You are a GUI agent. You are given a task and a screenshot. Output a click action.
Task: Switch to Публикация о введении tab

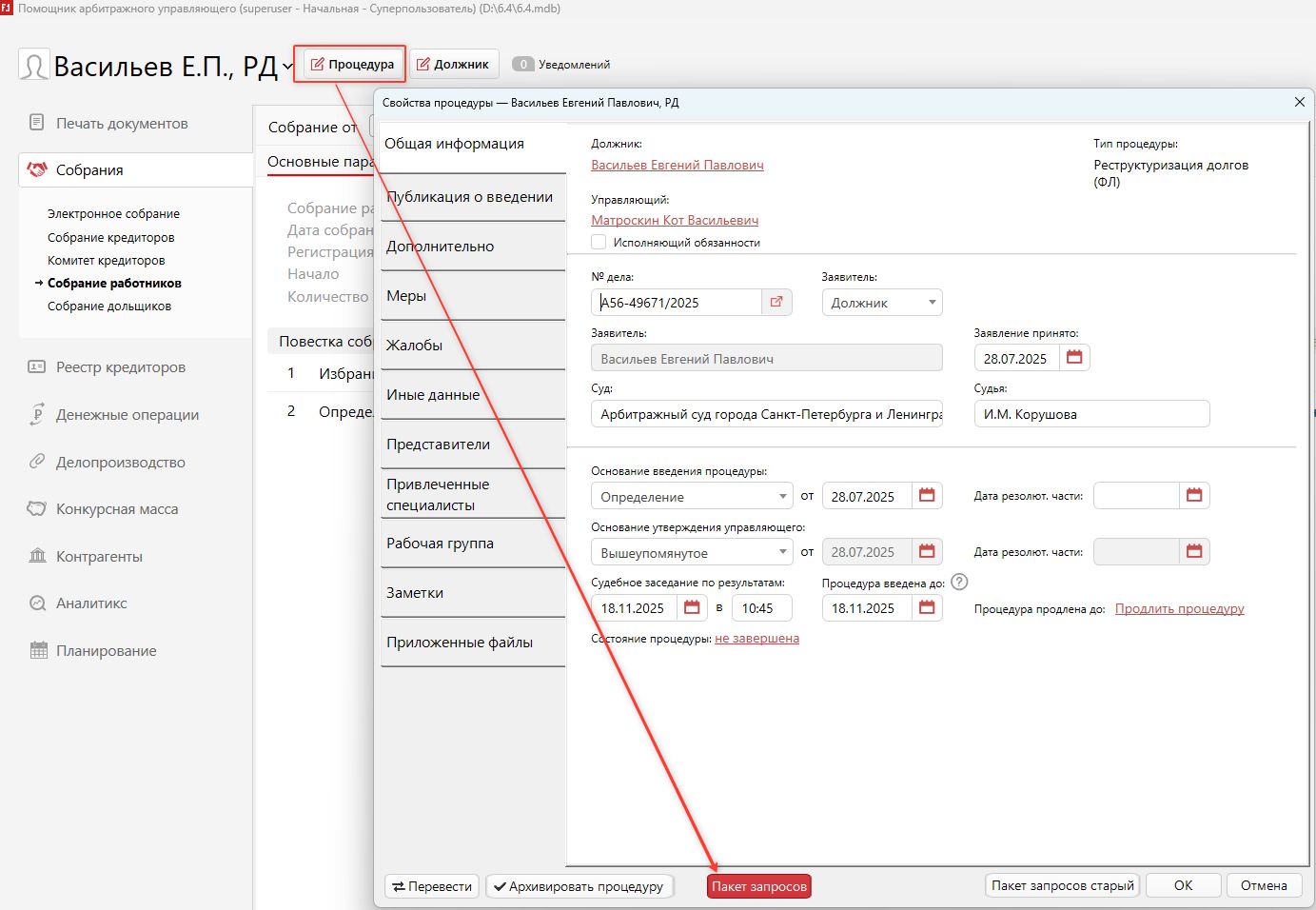tap(473, 197)
